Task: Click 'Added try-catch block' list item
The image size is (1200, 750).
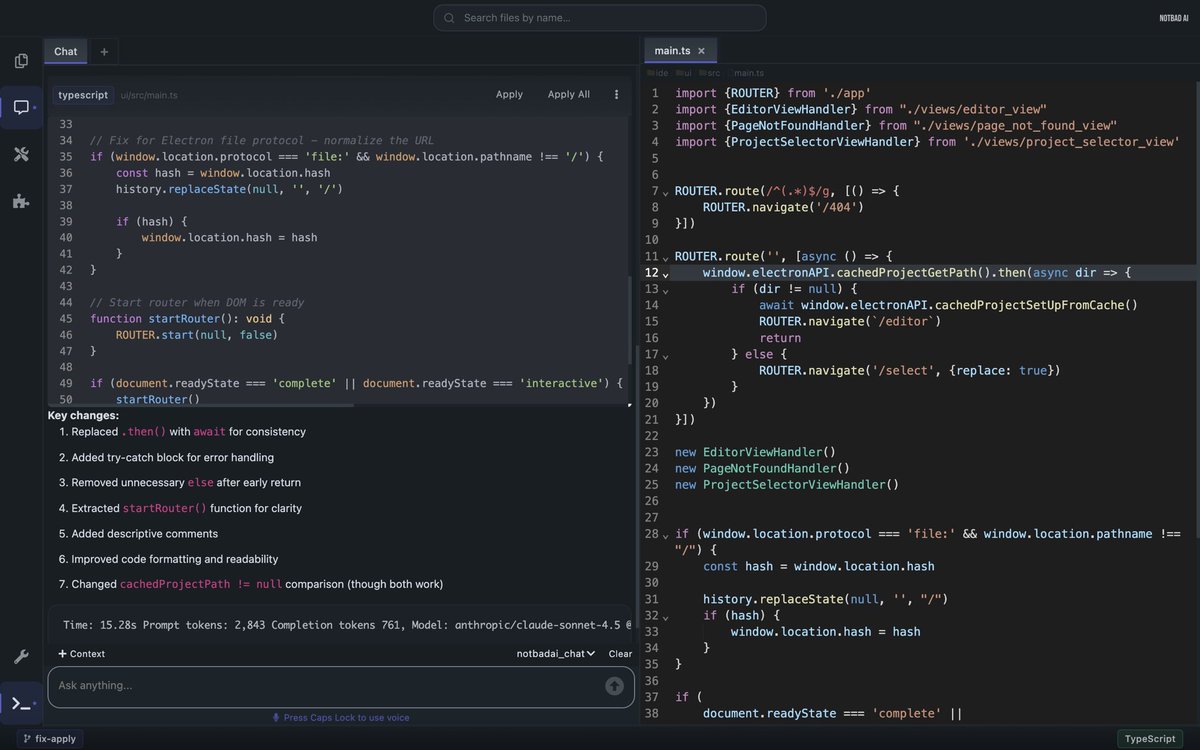Action: [x=172, y=457]
